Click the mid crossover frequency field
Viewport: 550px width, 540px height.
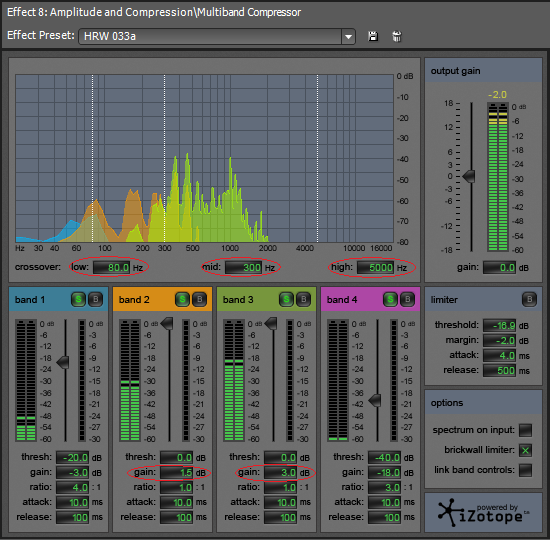(x=243, y=268)
